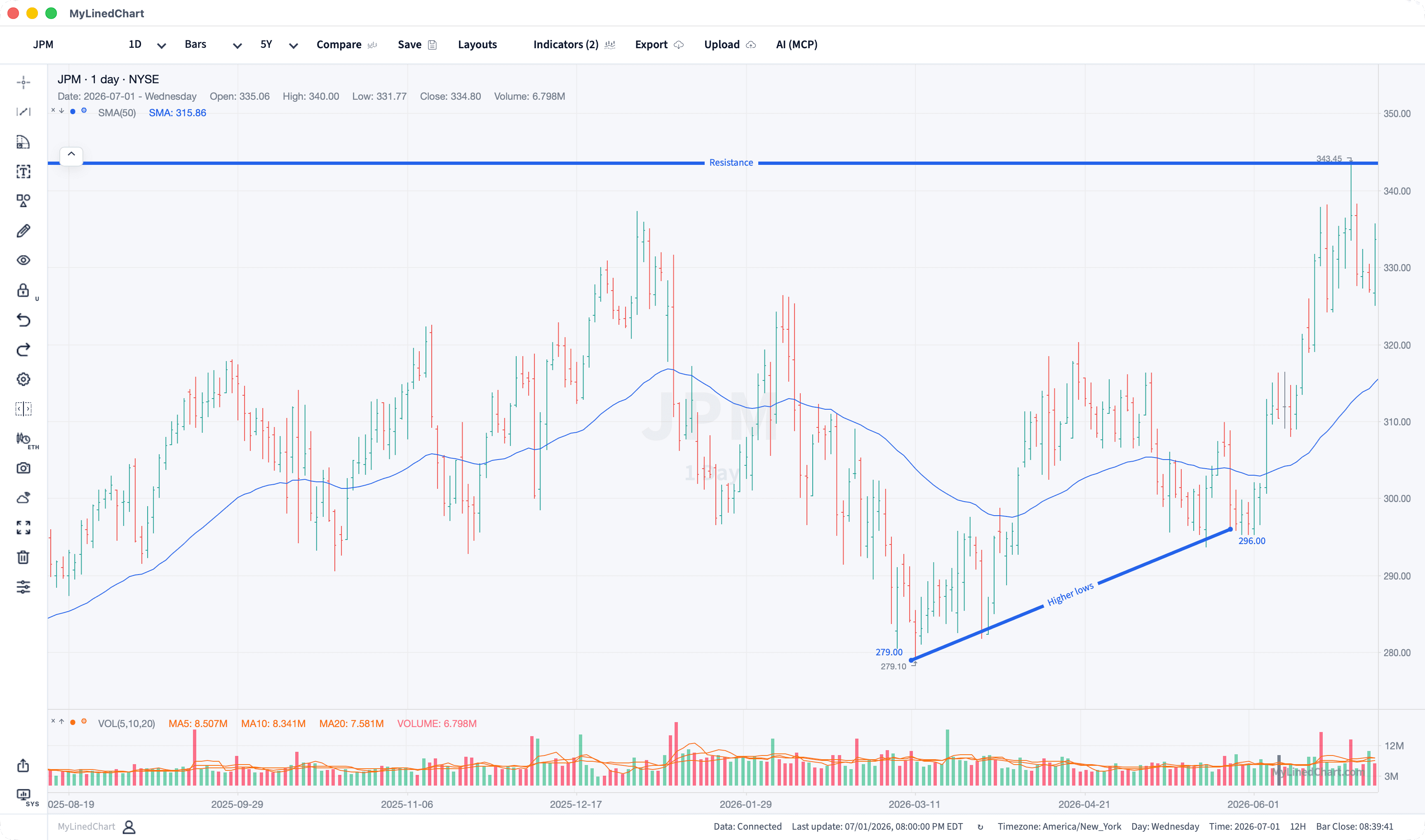Click the SMA: 315.86 value

coord(177,113)
